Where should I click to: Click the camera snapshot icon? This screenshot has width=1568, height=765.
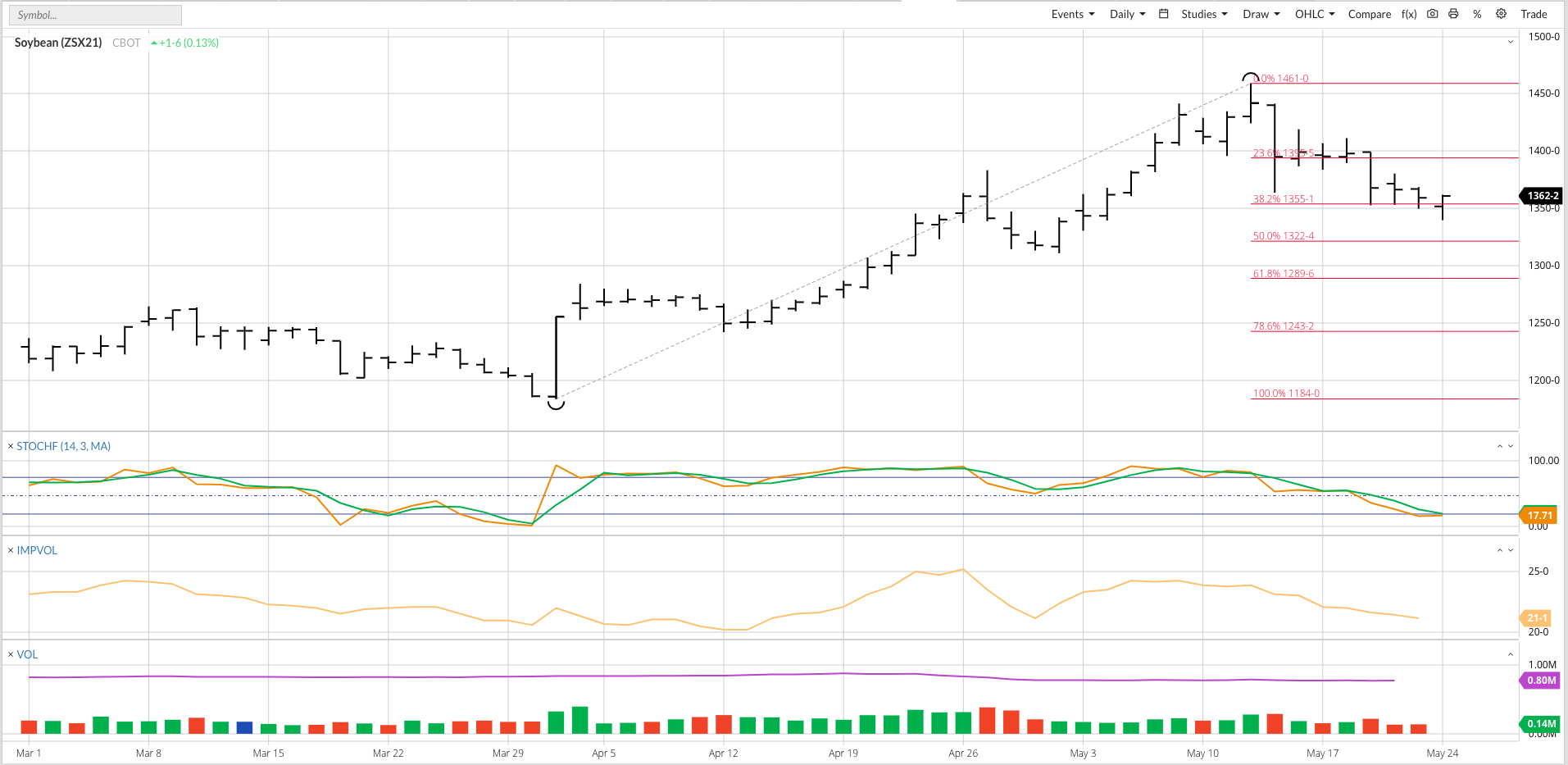point(1432,14)
